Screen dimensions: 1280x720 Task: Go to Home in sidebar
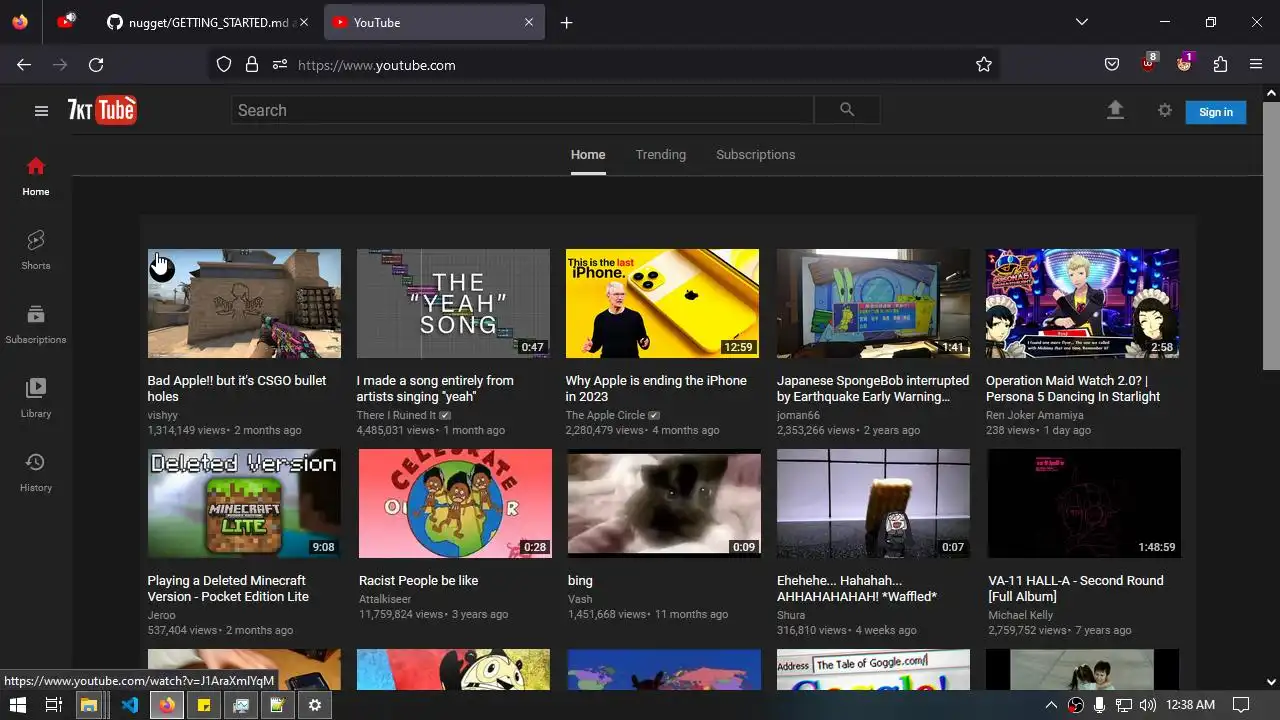(x=36, y=176)
